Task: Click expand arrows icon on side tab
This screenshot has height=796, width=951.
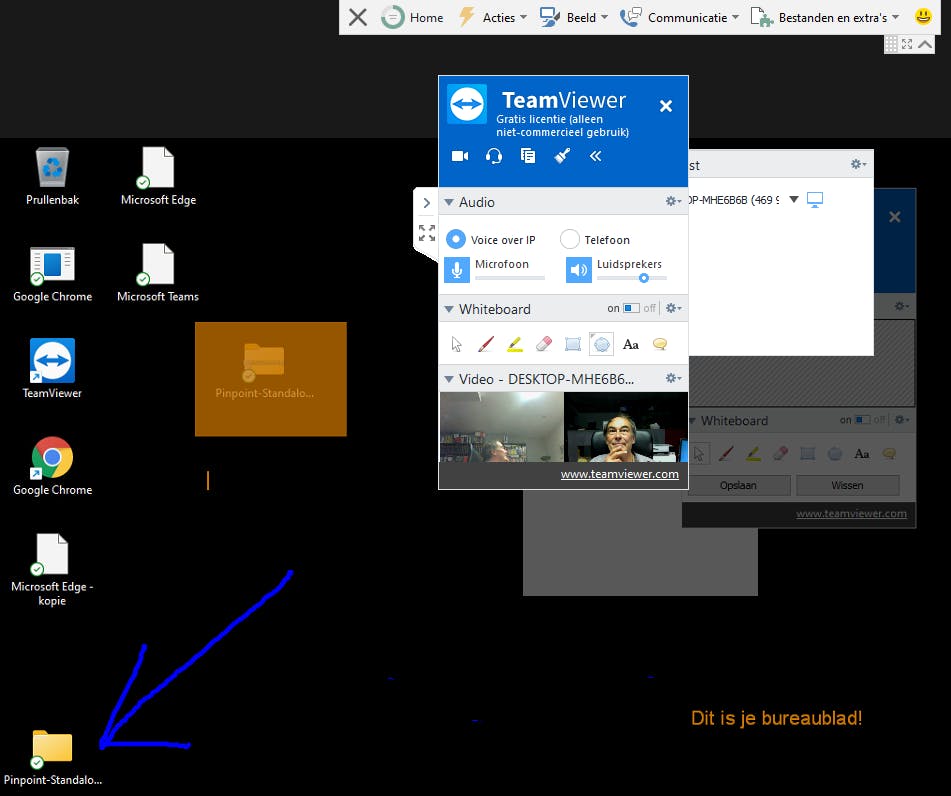Action: coord(426,232)
